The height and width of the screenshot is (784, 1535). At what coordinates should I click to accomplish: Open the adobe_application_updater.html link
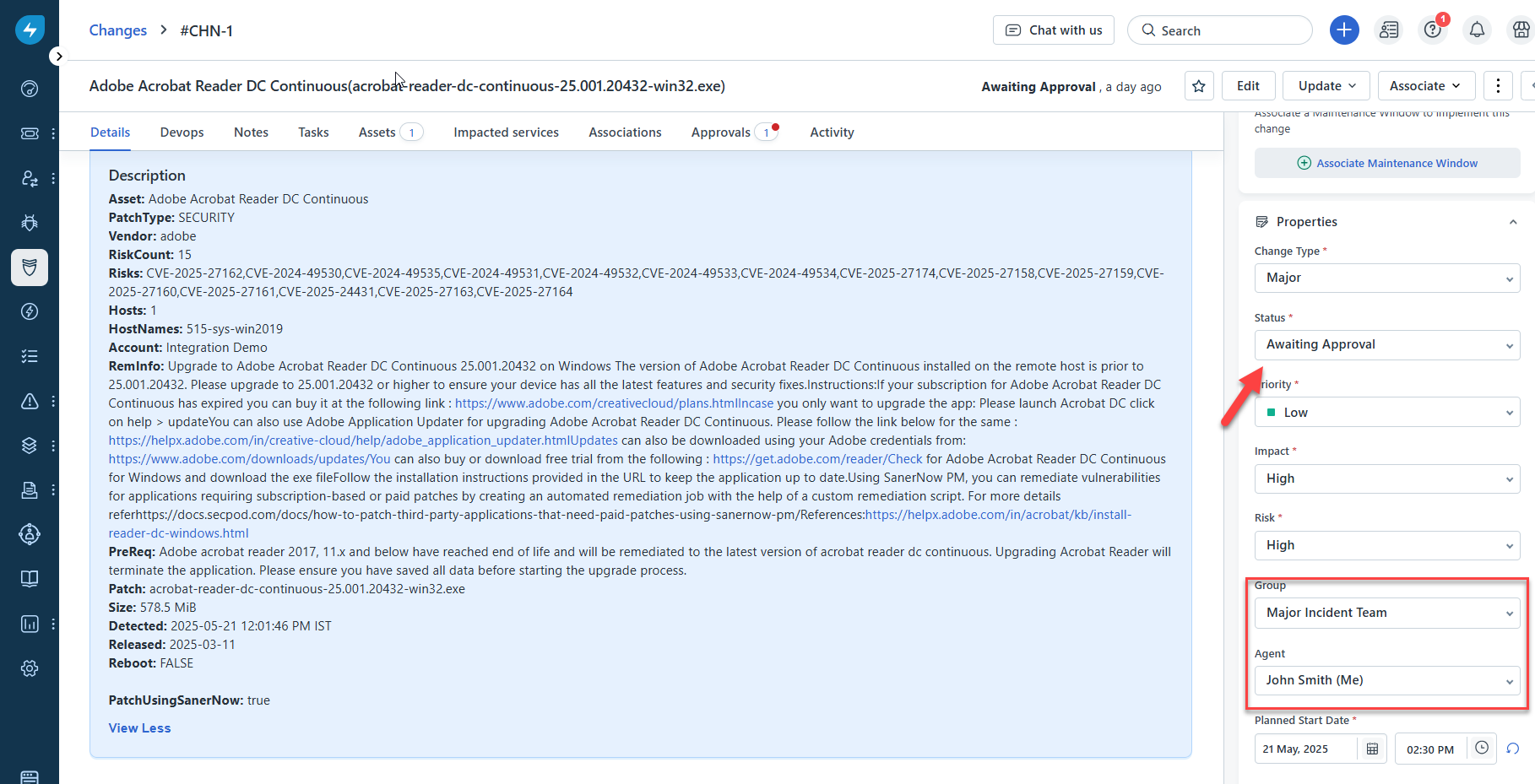(x=363, y=441)
